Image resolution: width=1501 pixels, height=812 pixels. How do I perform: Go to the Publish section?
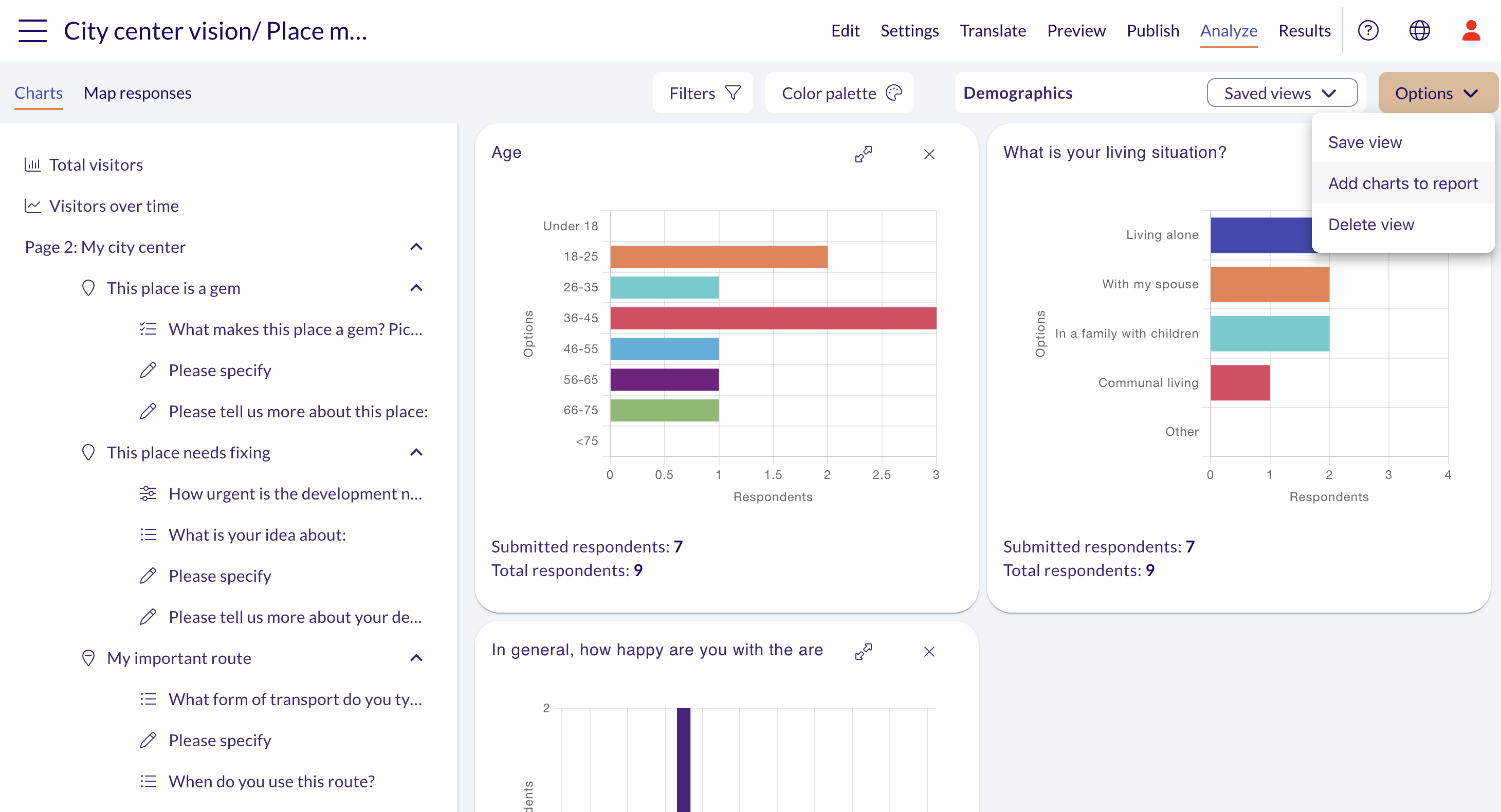[1152, 30]
